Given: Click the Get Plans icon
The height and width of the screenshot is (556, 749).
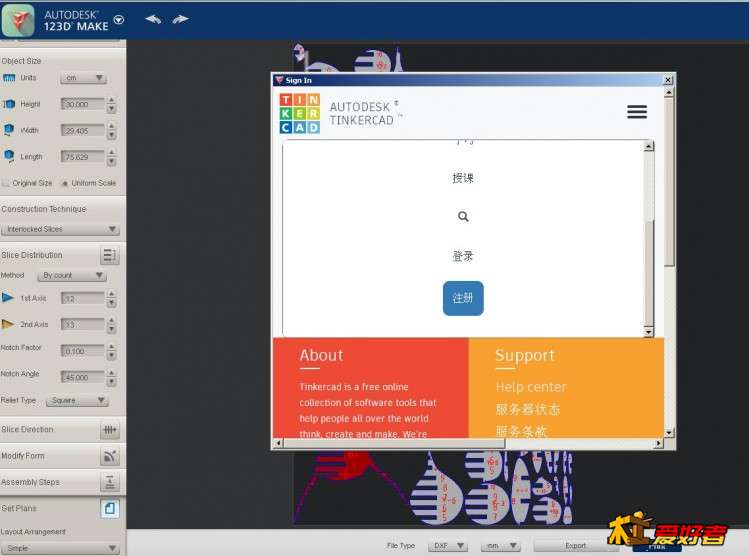Looking at the screenshot, I should [110, 509].
